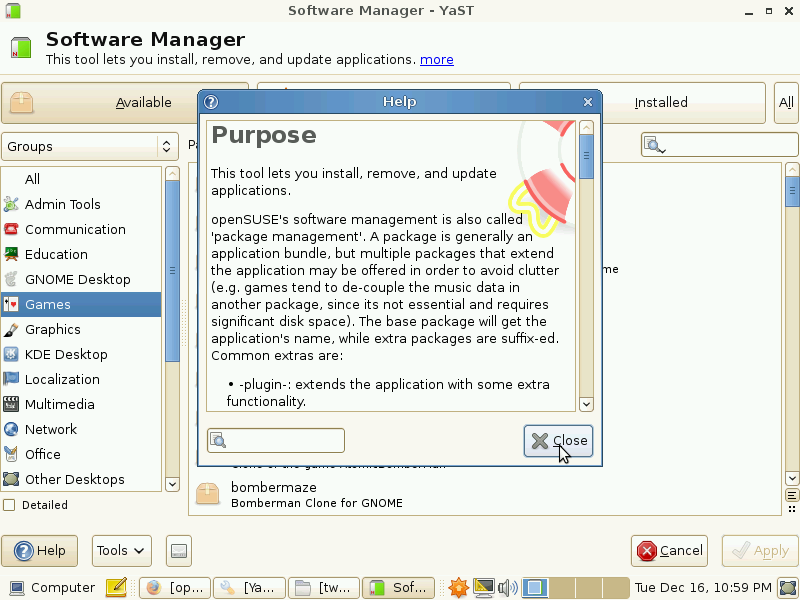The width and height of the screenshot is (800, 600).
Task: Click the Education group icon
Action: point(11,255)
